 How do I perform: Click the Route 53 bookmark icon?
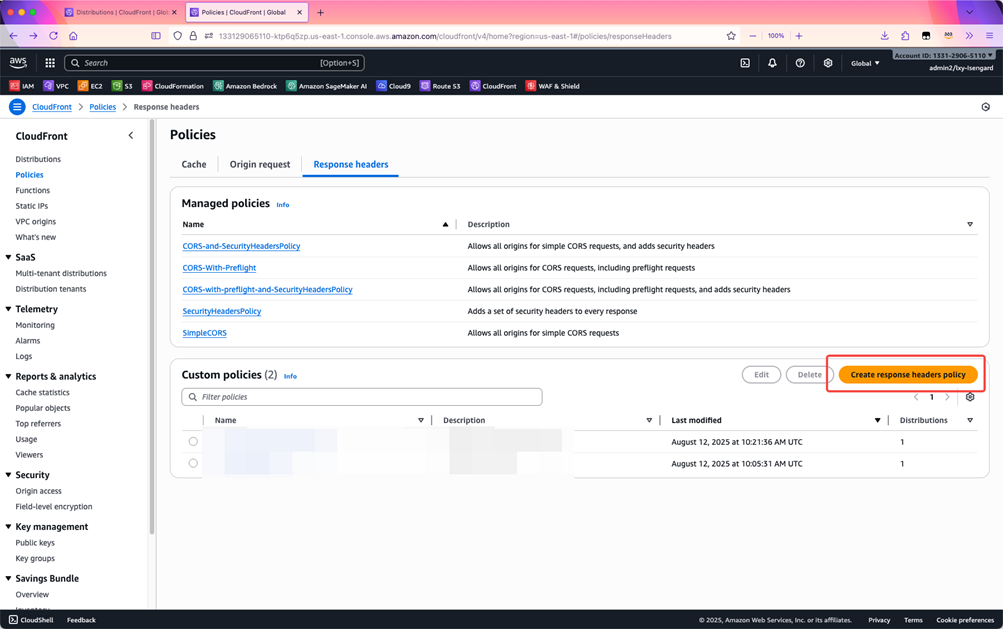[426, 86]
